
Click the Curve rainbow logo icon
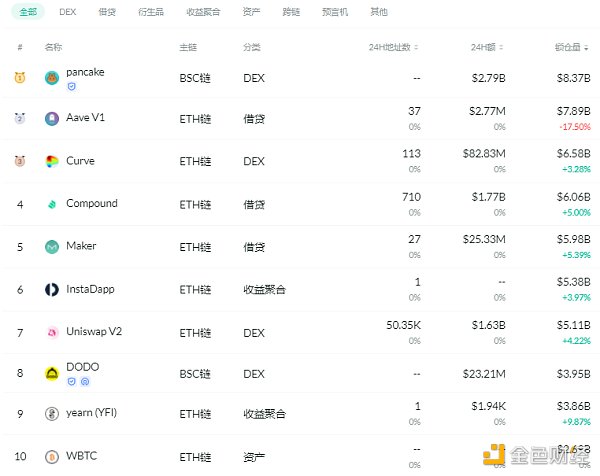pos(52,161)
